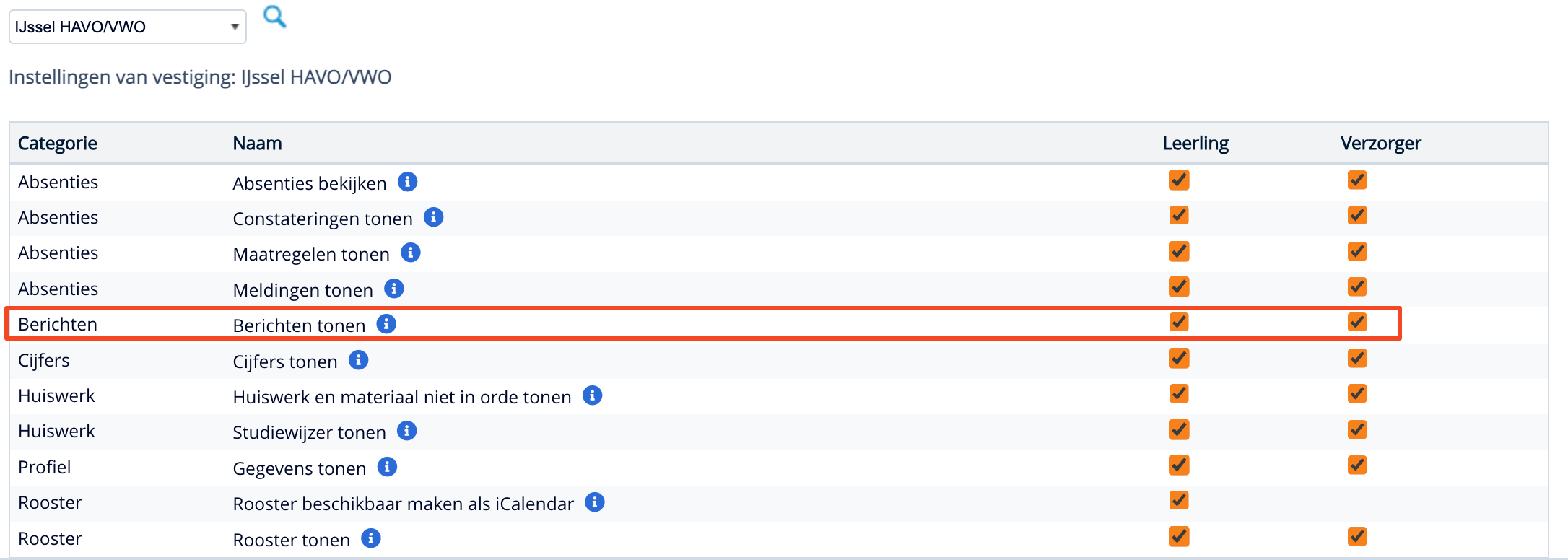Click Studiewijzer tonen info icon
1568x560 pixels.
tap(407, 431)
